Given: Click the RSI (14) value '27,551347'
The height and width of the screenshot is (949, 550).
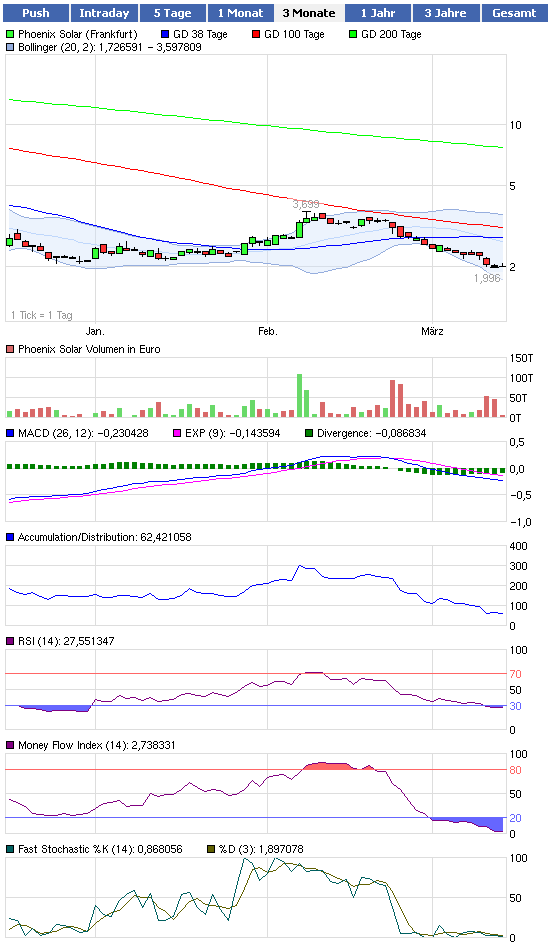Looking at the screenshot, I should click(88, 642).
